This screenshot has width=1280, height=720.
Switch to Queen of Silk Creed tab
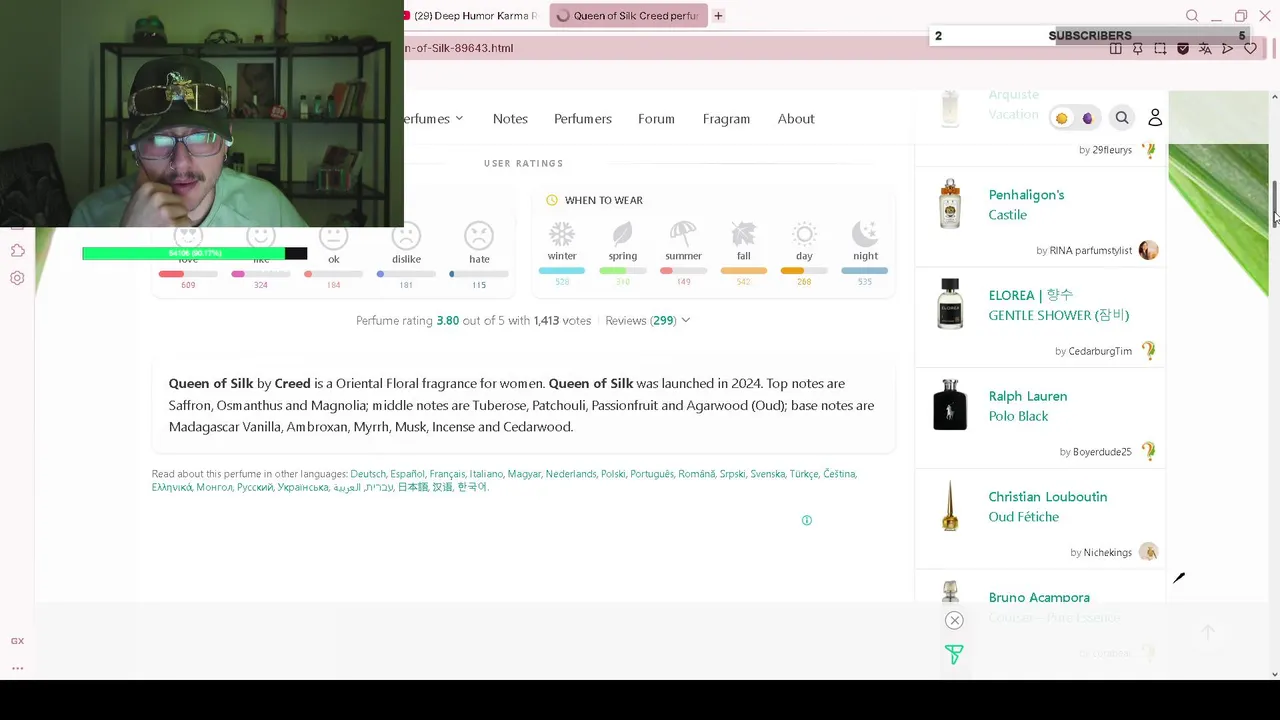[627, 16]
